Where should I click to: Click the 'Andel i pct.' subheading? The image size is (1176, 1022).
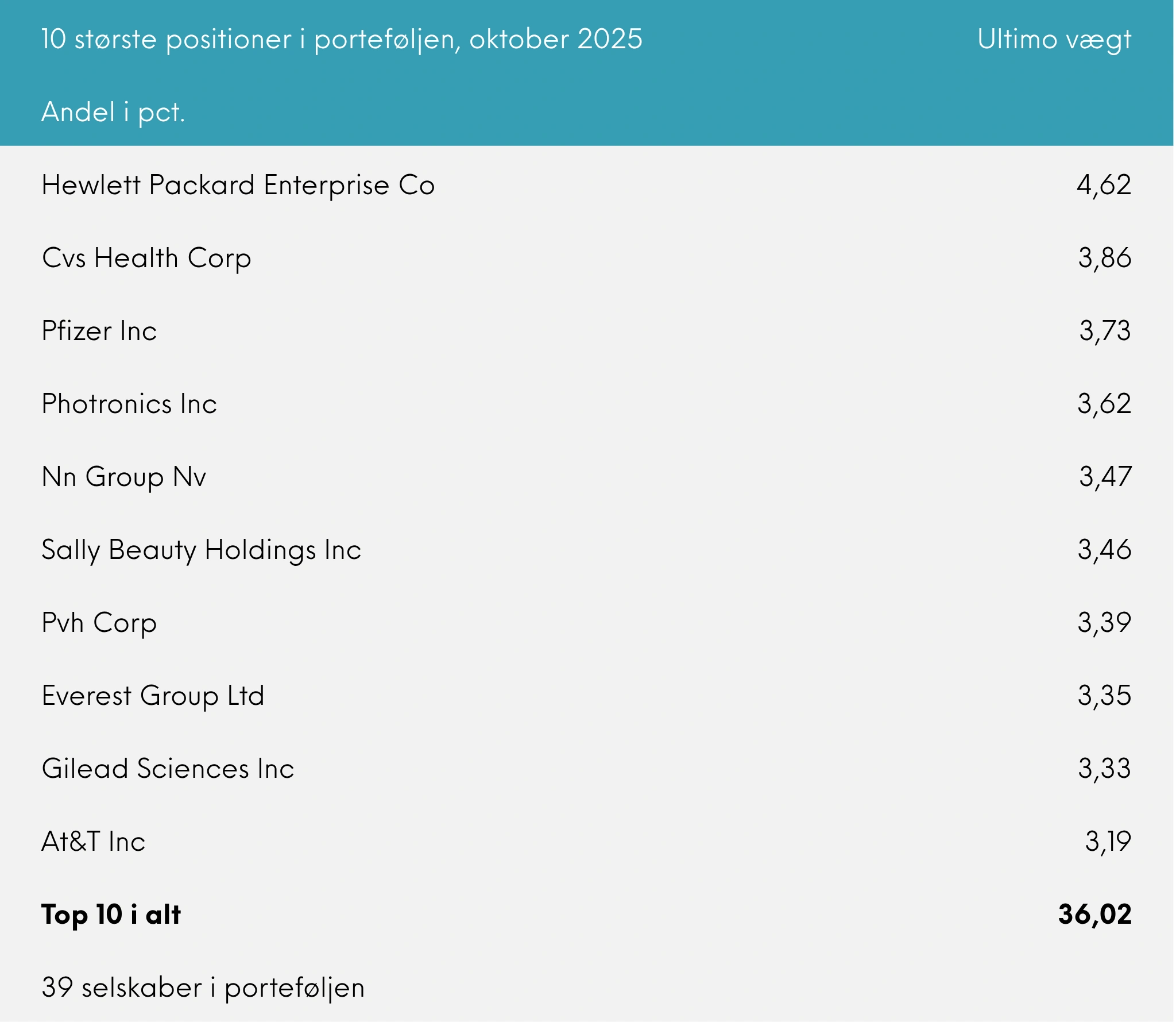coord(113,112)
